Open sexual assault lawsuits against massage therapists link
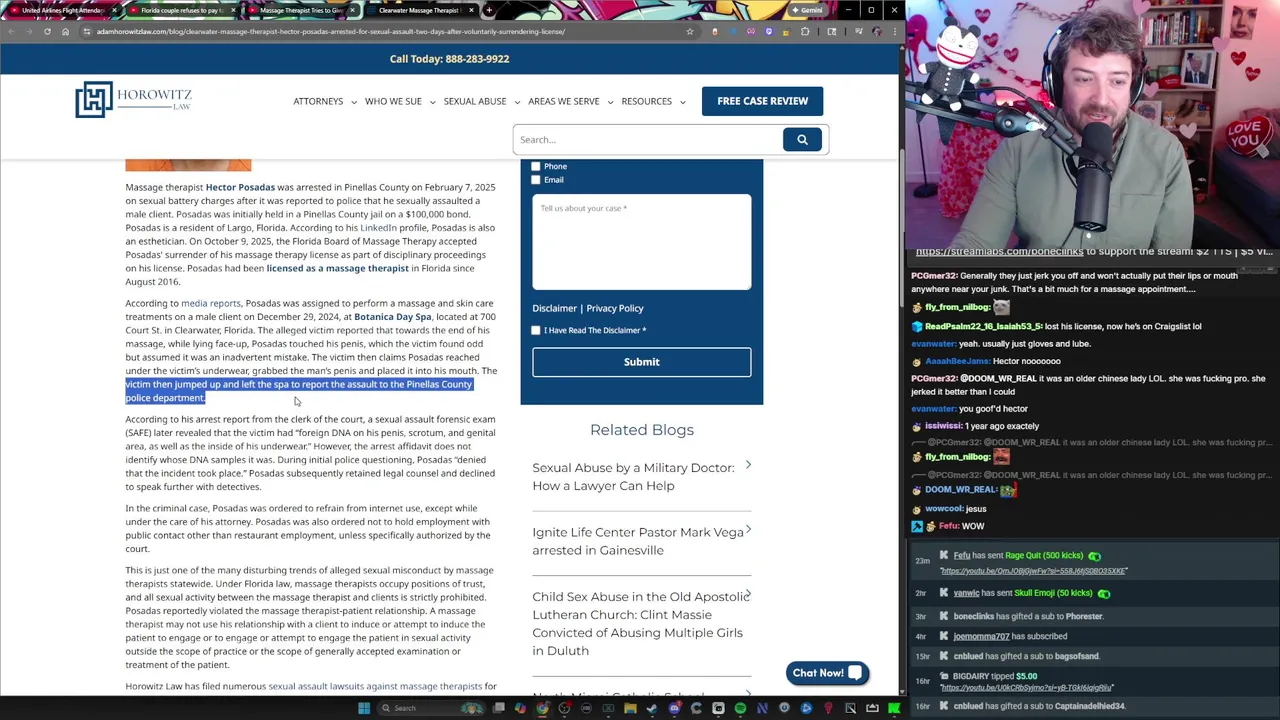 [x=375, y=687]
